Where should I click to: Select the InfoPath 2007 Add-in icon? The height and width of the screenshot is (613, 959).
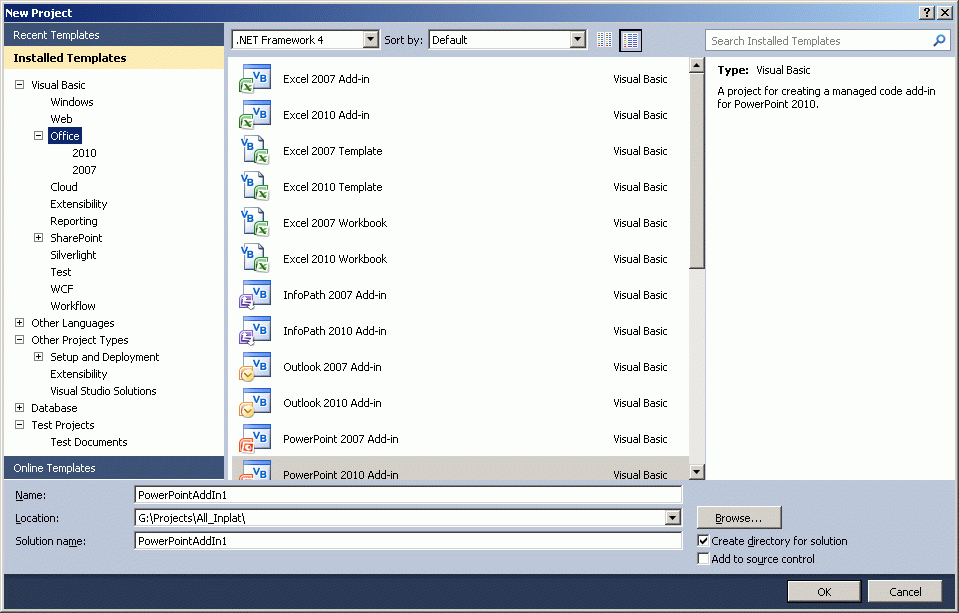pyautogui.click(x=255, y=295)
